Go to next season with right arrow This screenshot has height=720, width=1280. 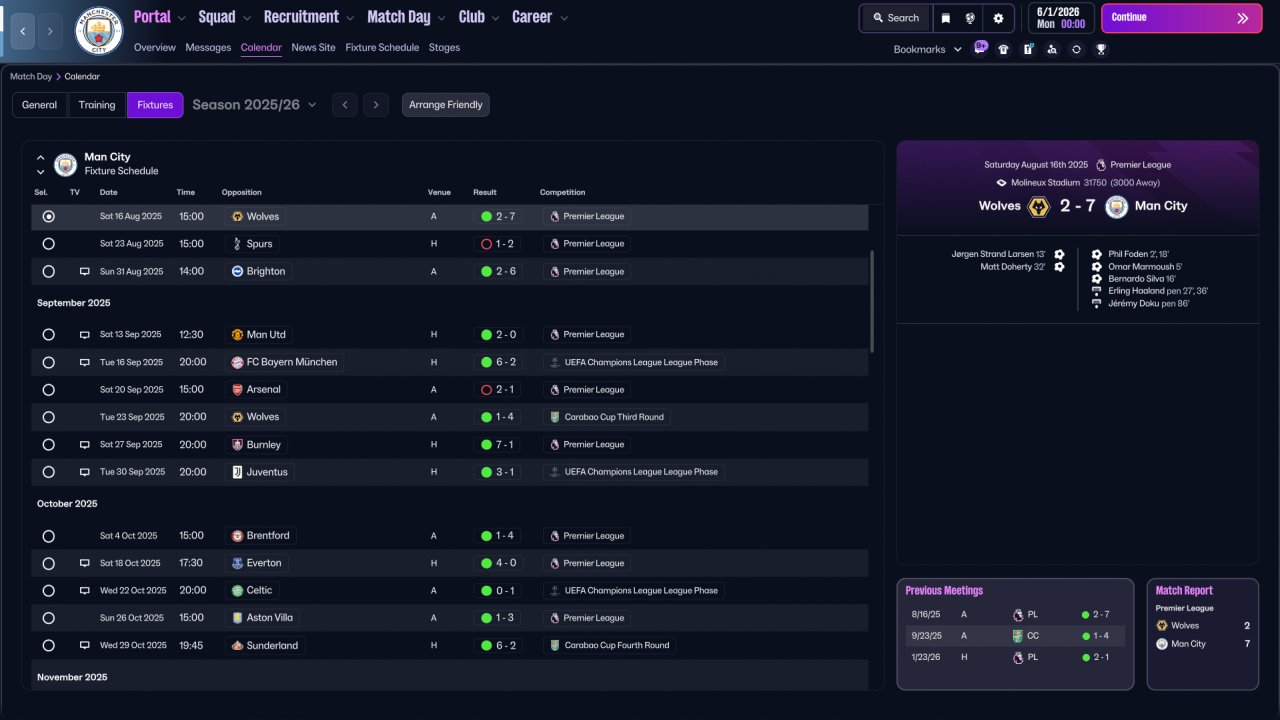pyautogui.click(x=376, y=105)
